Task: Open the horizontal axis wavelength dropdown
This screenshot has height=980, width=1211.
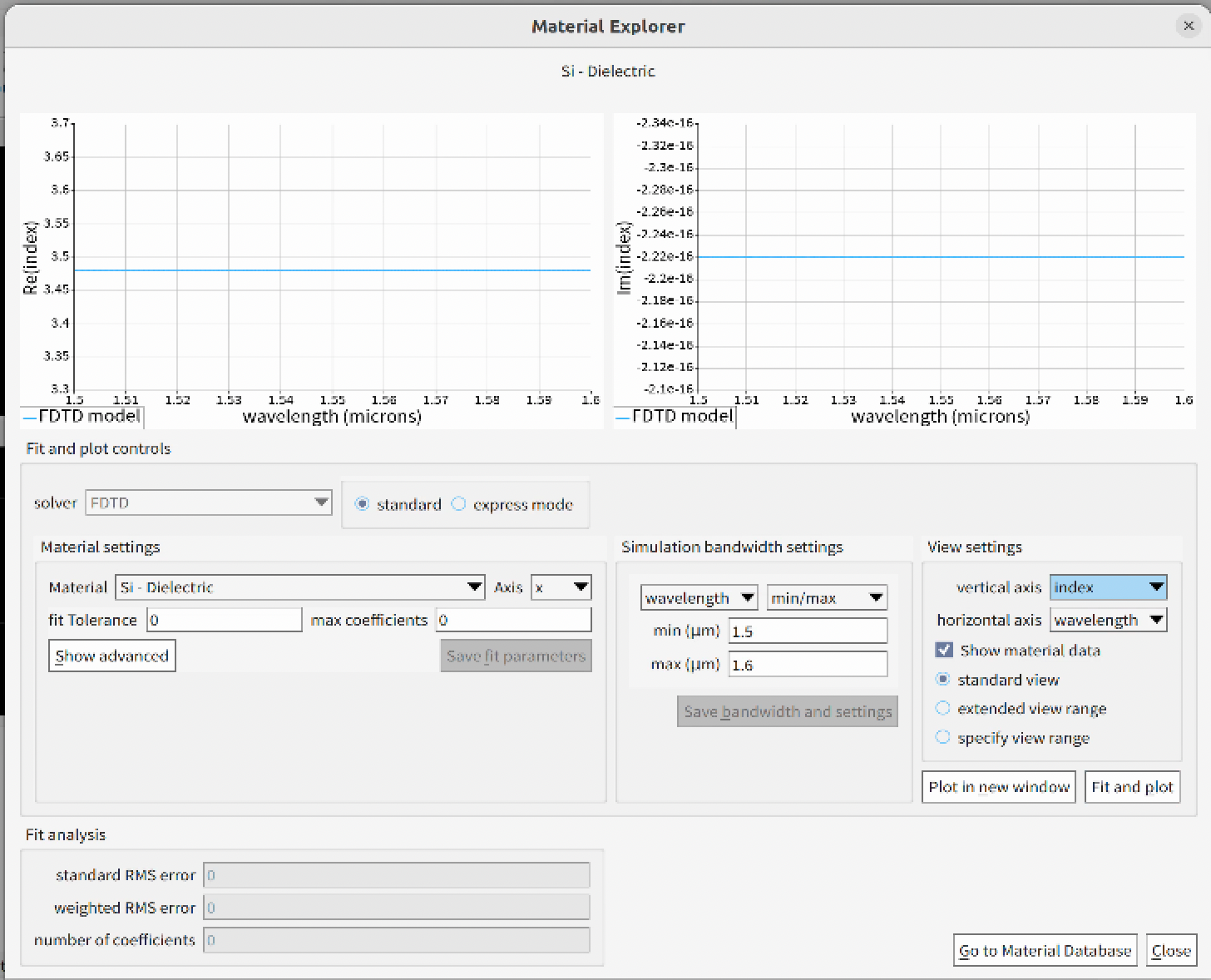Action: coord(1108,620)
